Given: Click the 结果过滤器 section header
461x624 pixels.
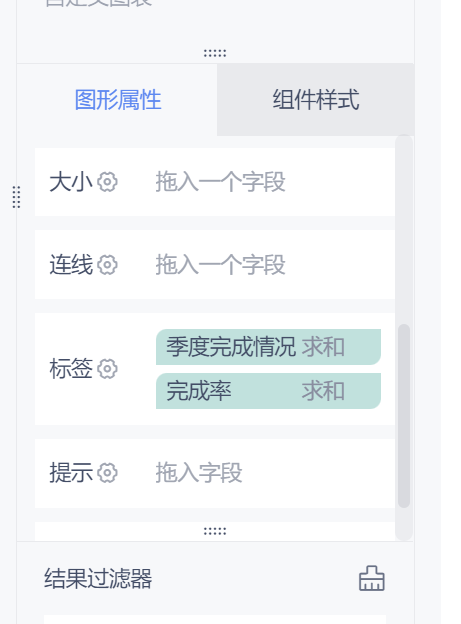Looking at the screenshot, I should click(98, 578).
